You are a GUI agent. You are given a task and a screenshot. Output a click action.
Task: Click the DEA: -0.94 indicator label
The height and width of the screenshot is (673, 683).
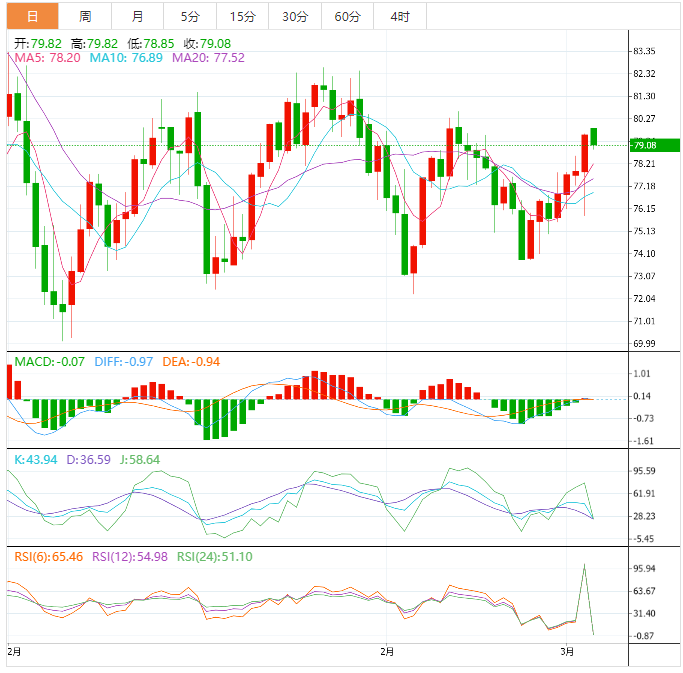[x=191, y=362]
